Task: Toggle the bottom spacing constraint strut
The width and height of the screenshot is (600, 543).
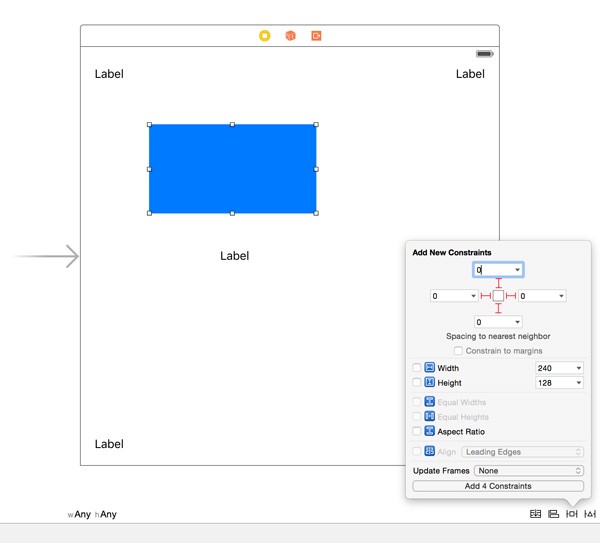Action: click(x=498, y=308)
